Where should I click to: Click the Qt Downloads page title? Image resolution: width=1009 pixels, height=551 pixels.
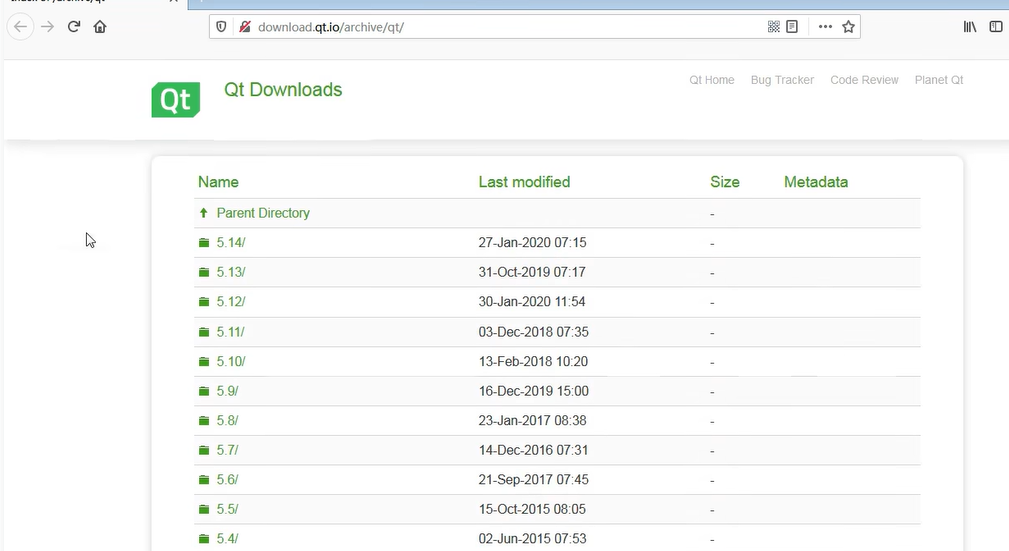click(283, 89)
